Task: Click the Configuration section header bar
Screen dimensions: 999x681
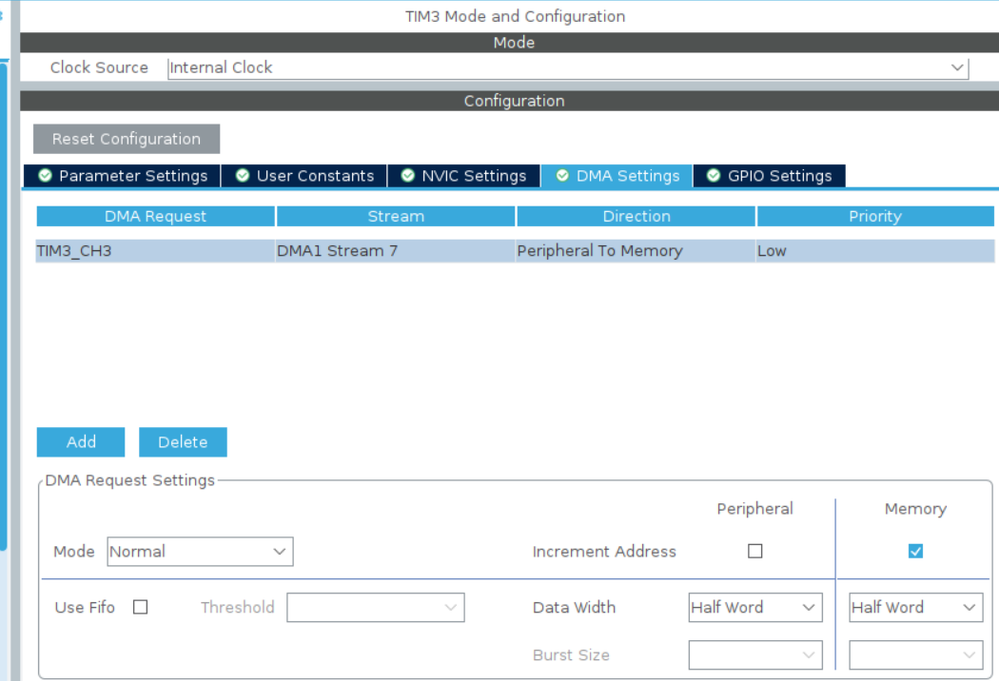Action: pos(510,101)
